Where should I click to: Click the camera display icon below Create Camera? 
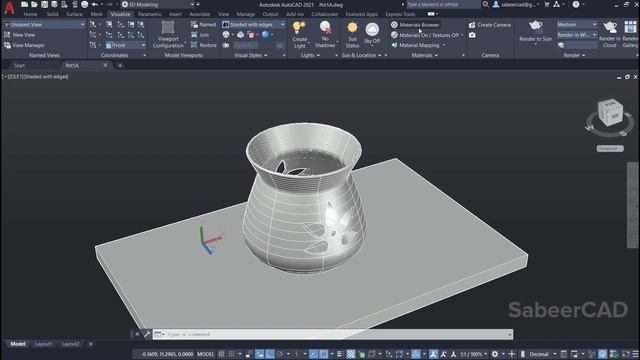(x=472, y=35)
